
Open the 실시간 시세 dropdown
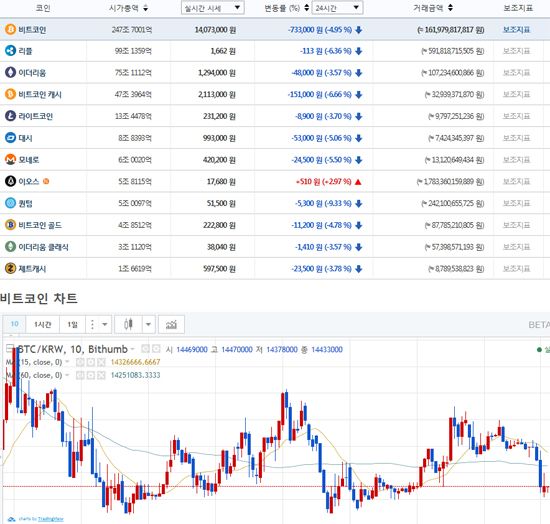point(213,8)
